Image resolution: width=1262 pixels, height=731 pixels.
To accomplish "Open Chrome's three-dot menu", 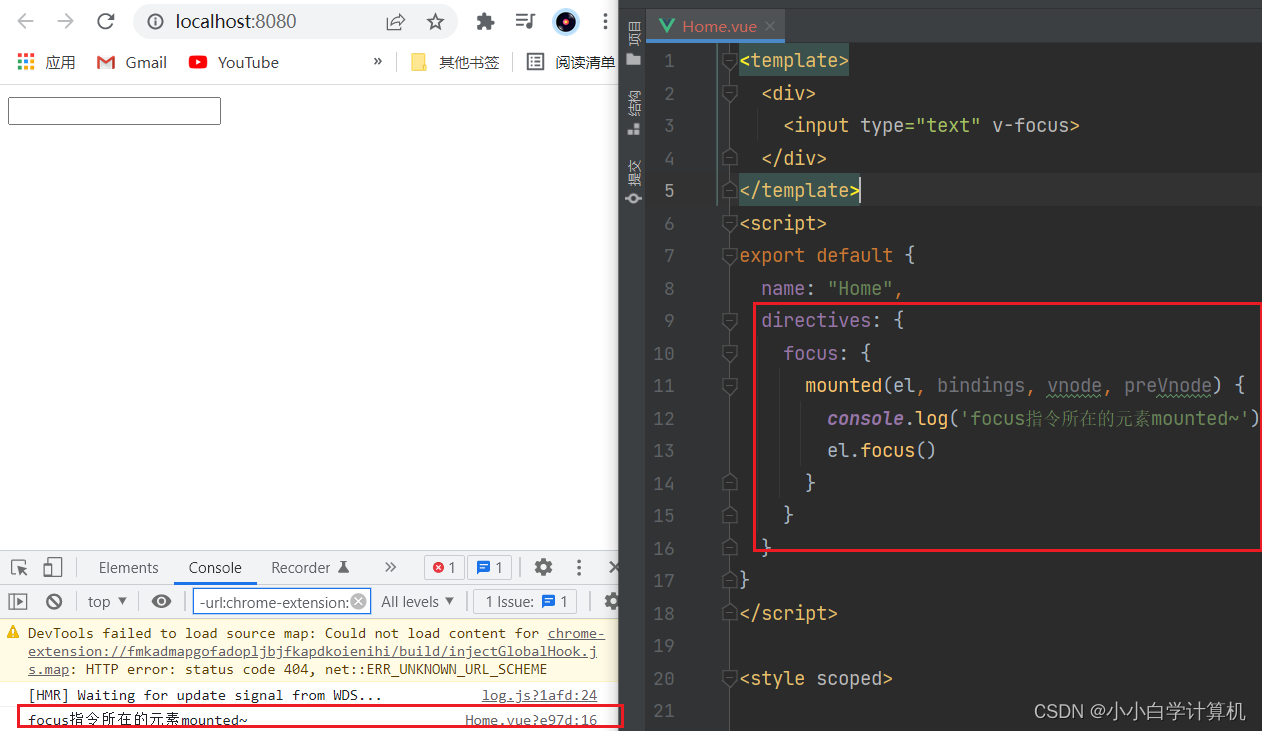I will coord(605,21).
